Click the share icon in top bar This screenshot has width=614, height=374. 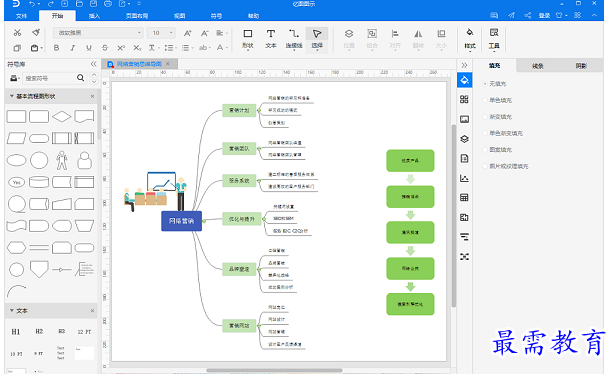click(528, 15)
